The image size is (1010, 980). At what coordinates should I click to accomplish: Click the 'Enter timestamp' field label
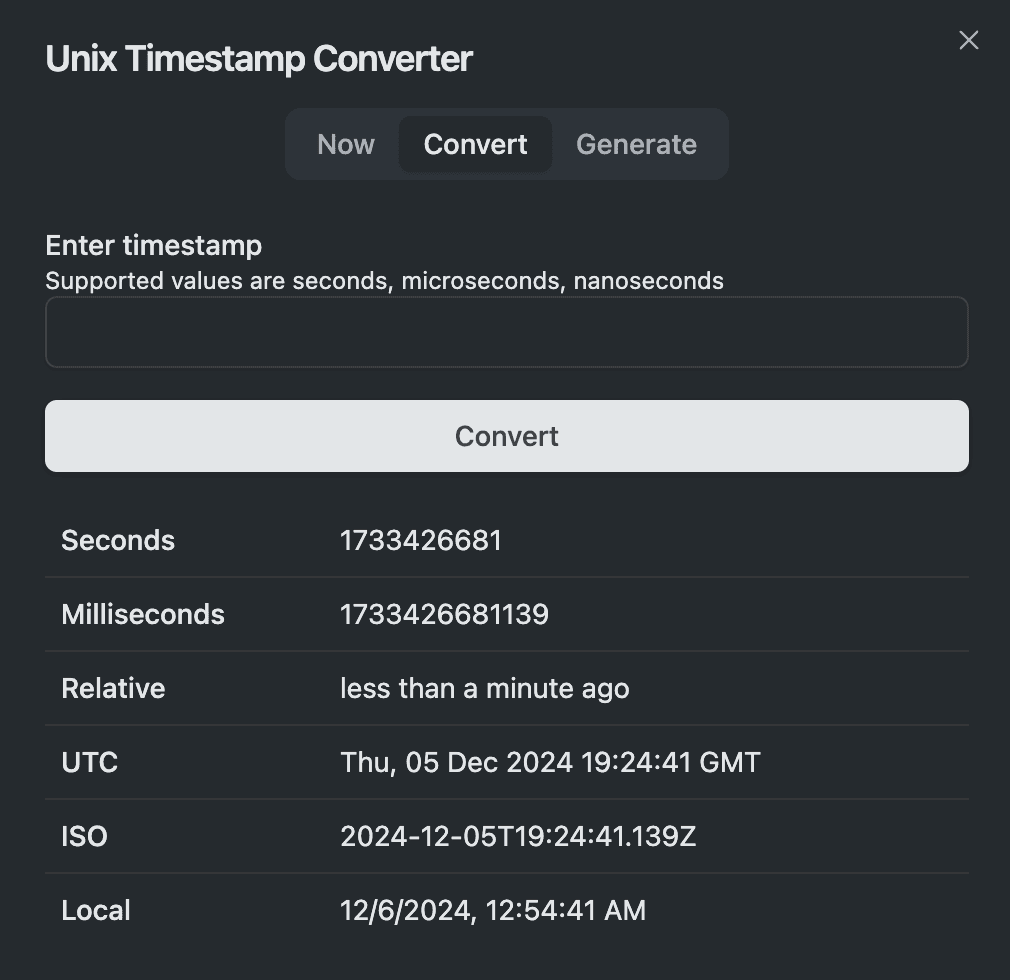154,246
